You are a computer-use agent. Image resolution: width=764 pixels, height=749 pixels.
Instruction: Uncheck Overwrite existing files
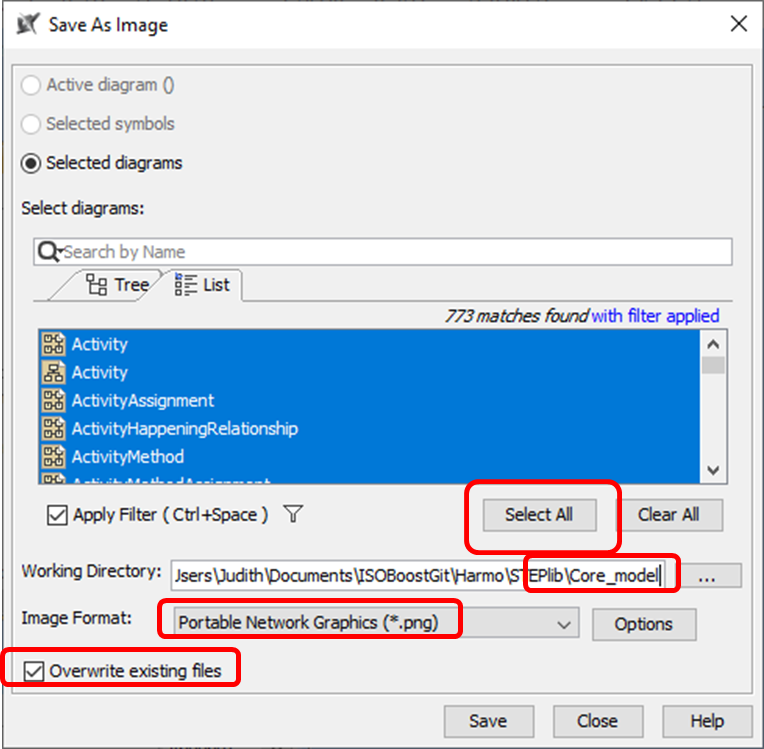tap(33, 670)
